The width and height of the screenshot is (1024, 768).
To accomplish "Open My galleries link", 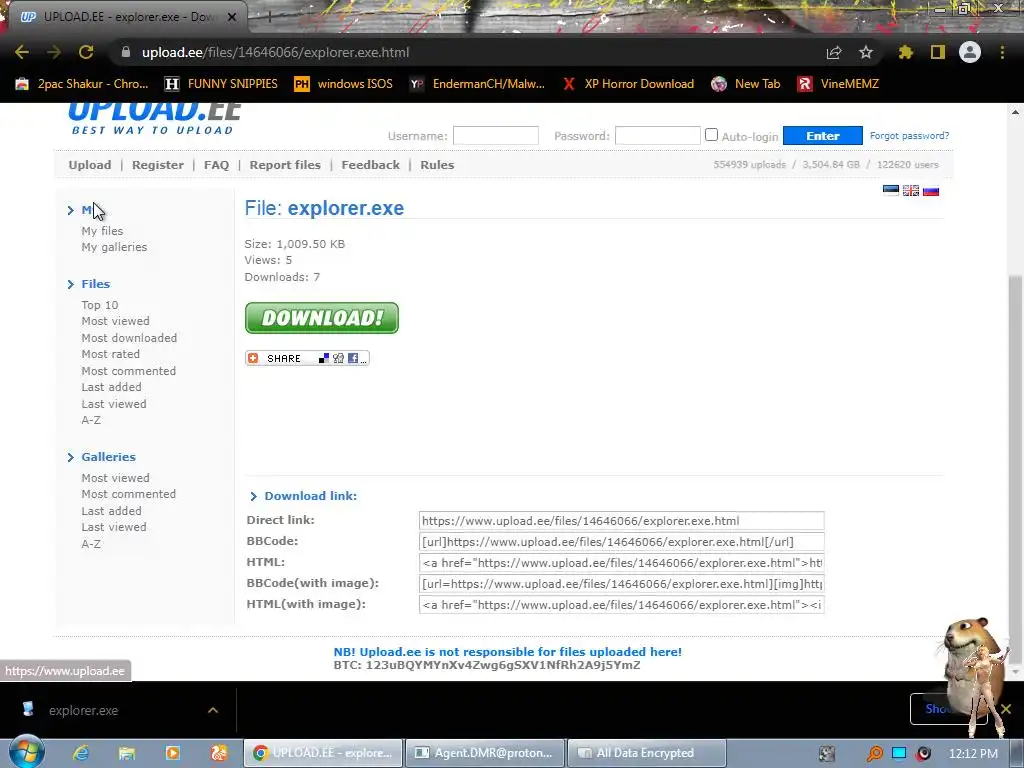I will click(114, 247).
